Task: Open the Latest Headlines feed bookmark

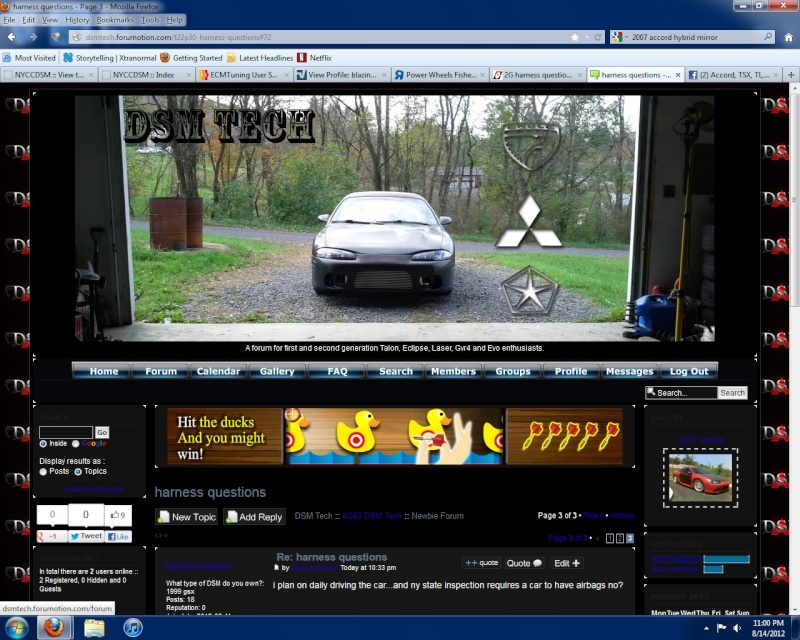Action: coord(260,58)
